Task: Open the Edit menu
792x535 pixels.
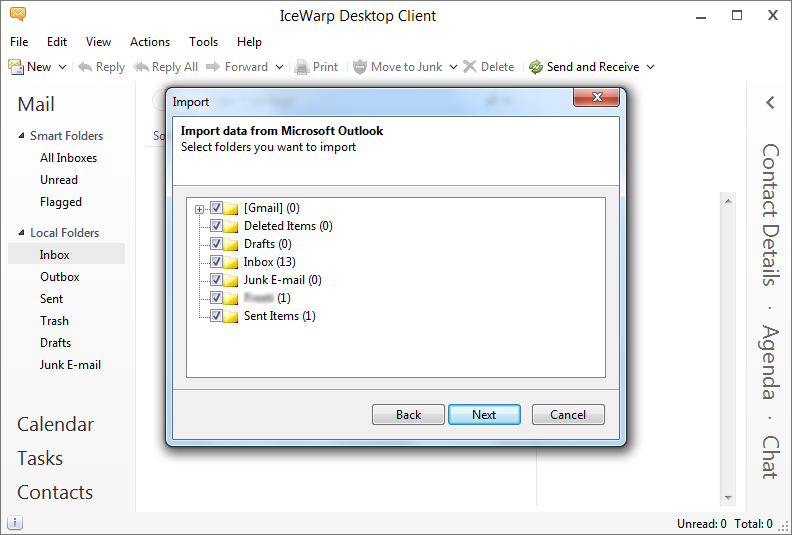Action: point(57,42)
